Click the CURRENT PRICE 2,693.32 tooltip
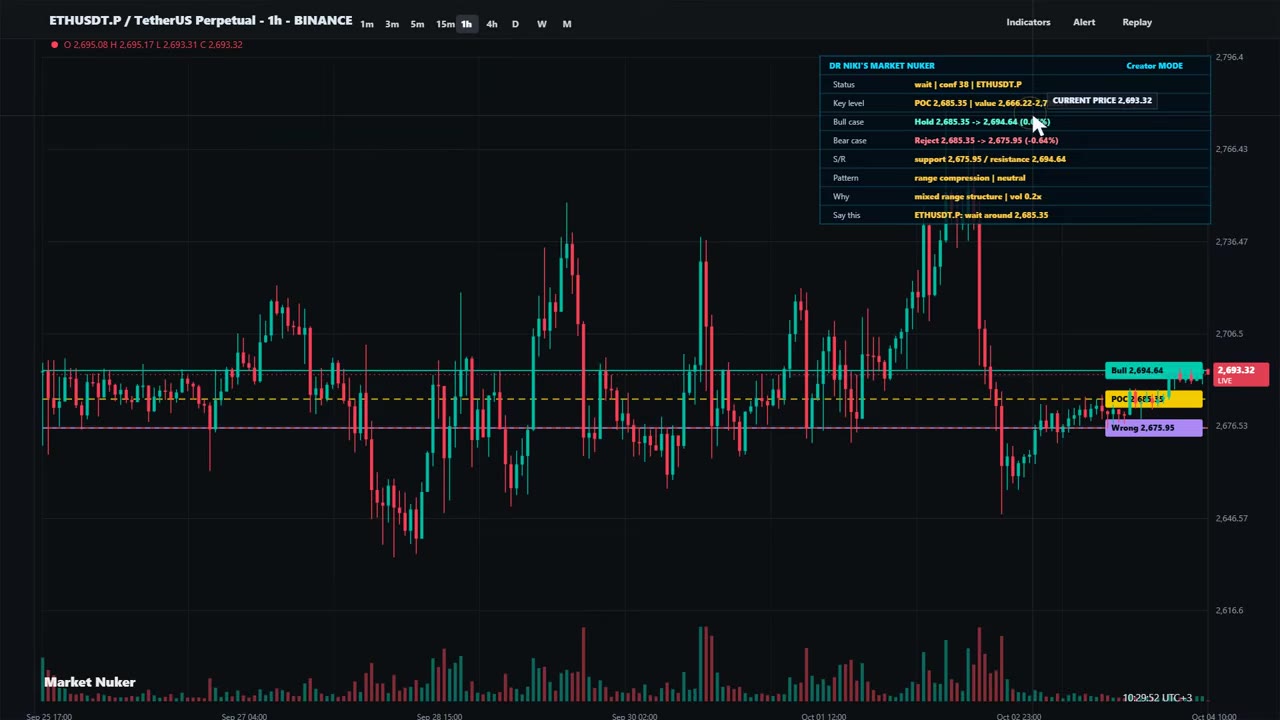 [1102, 100]
